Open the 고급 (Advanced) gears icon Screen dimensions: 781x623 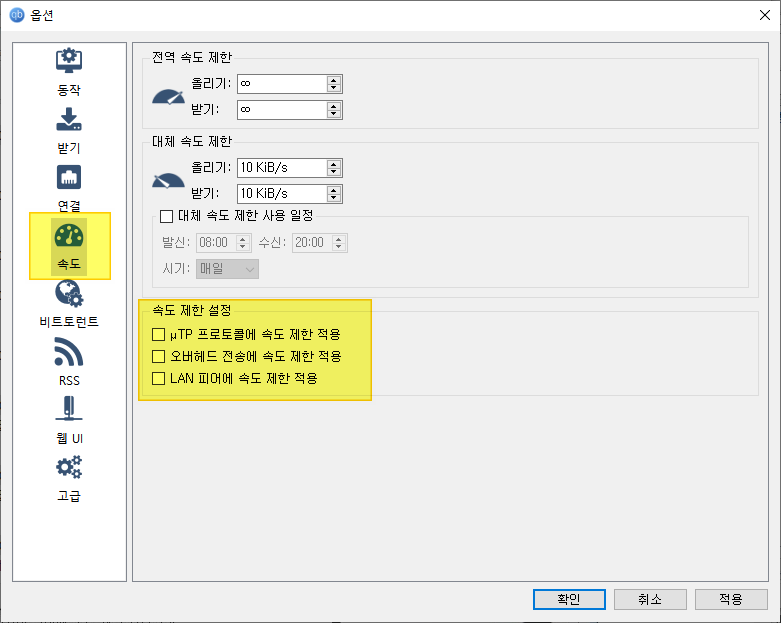(x=69, y=467)
